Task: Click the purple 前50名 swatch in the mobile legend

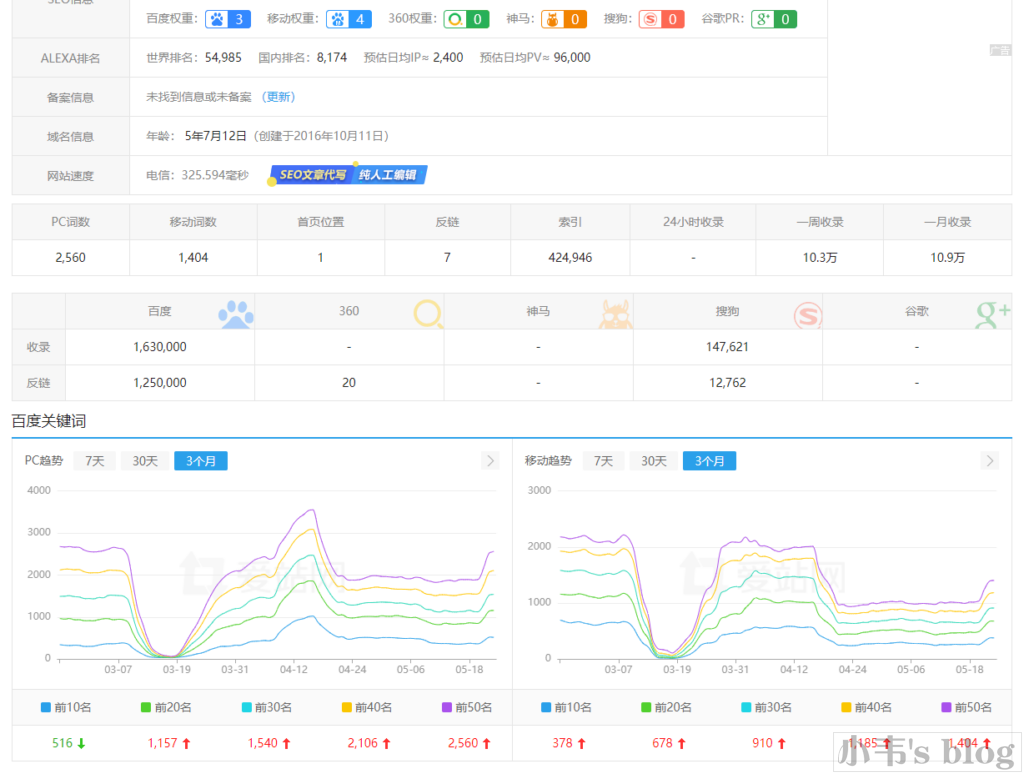Action: (x=946, y=707)
